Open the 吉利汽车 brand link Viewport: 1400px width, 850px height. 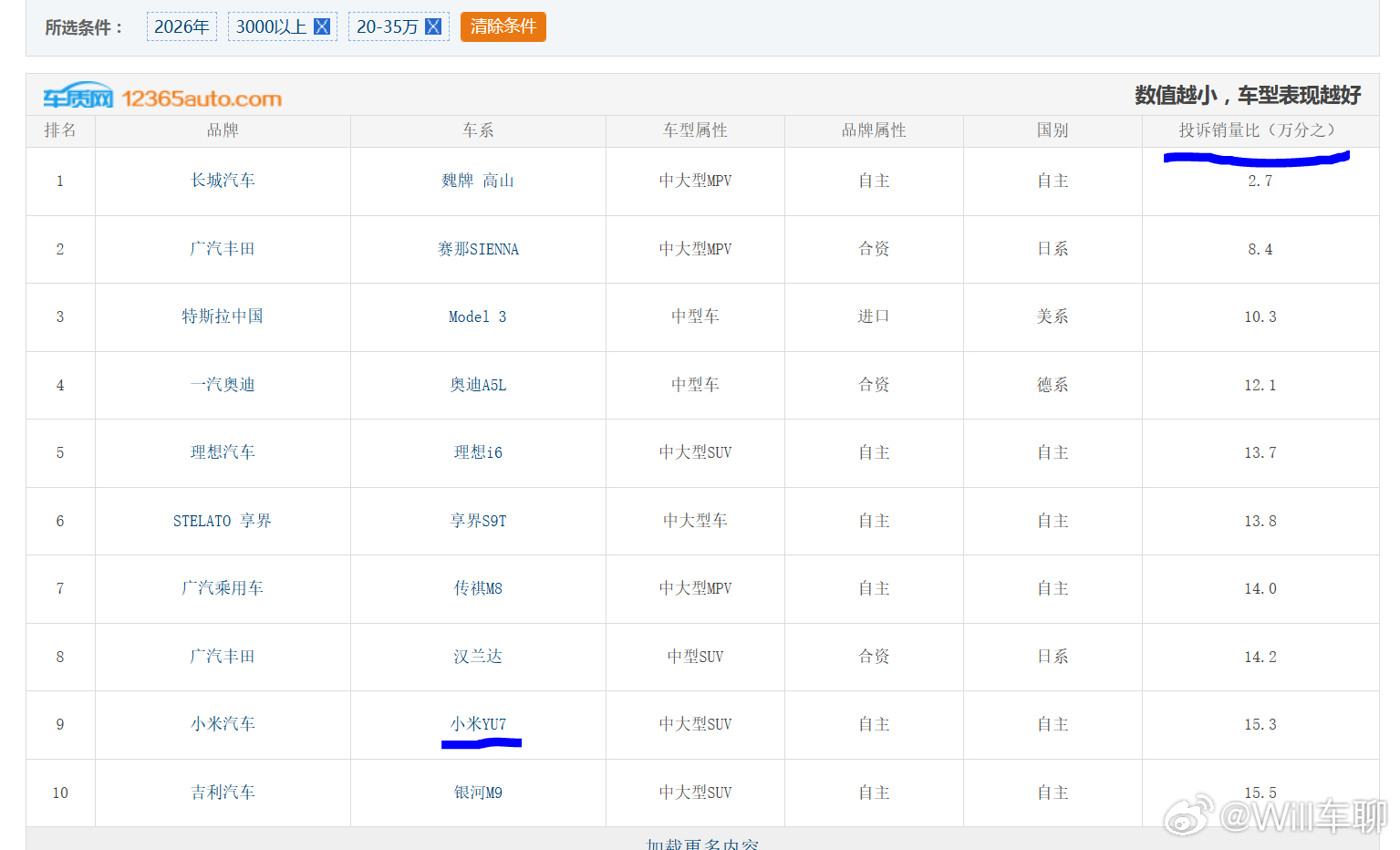[223, 793]
